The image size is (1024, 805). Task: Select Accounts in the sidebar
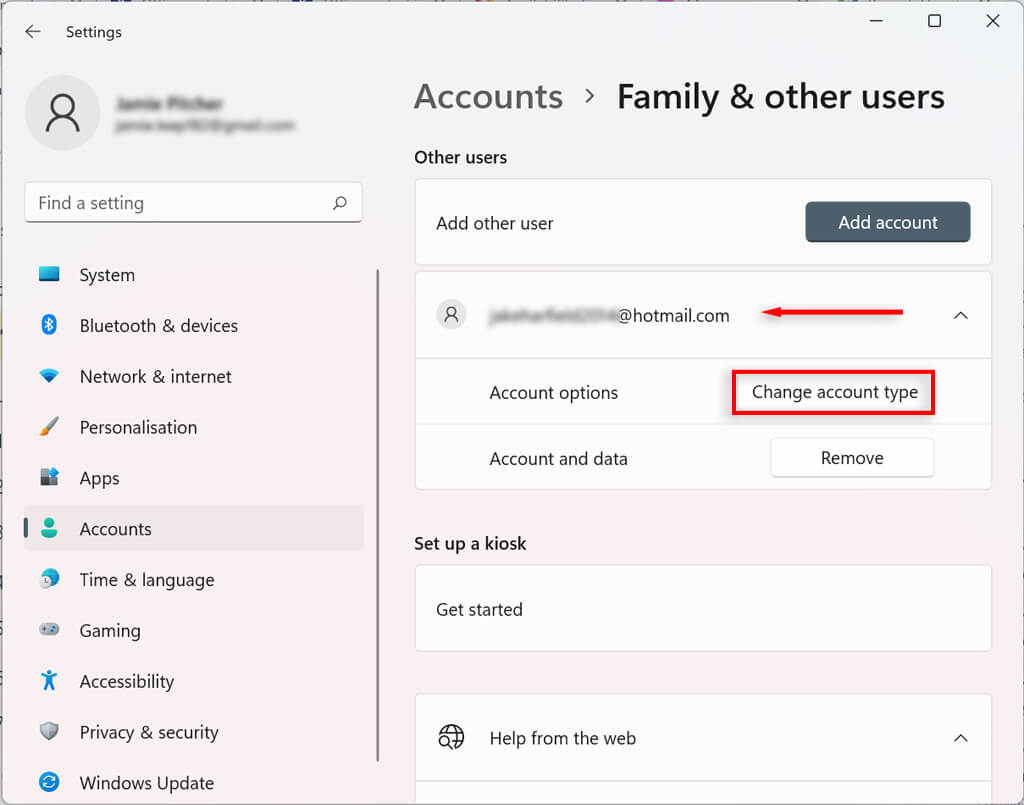115,529
